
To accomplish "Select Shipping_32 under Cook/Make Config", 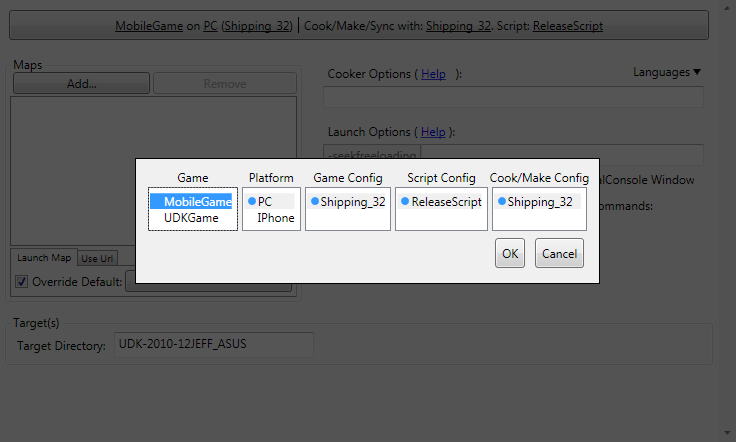I will (x=537, y=201).
